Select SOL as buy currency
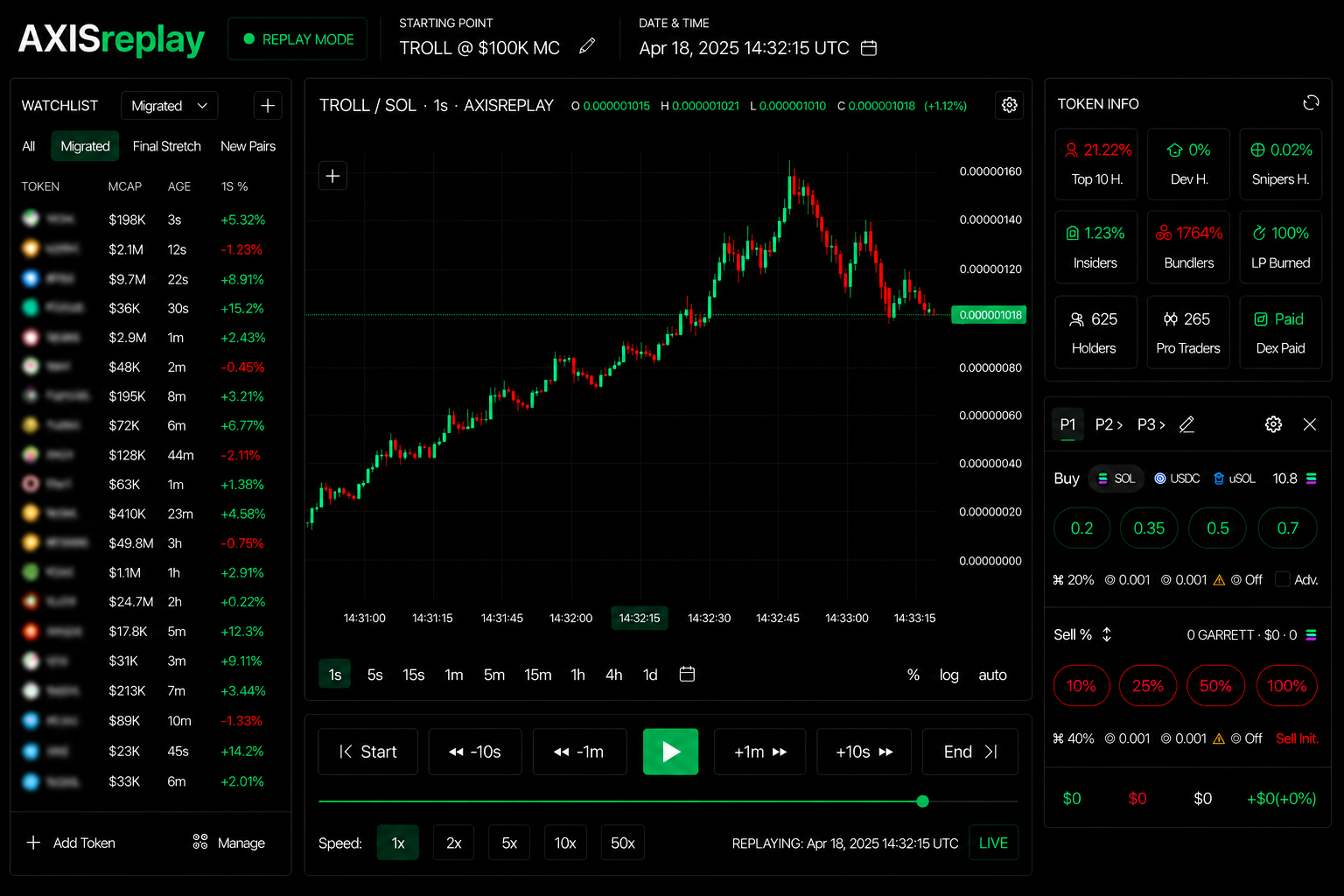The height and width of the screenshot is (896, 1344). coord(1116,479)
